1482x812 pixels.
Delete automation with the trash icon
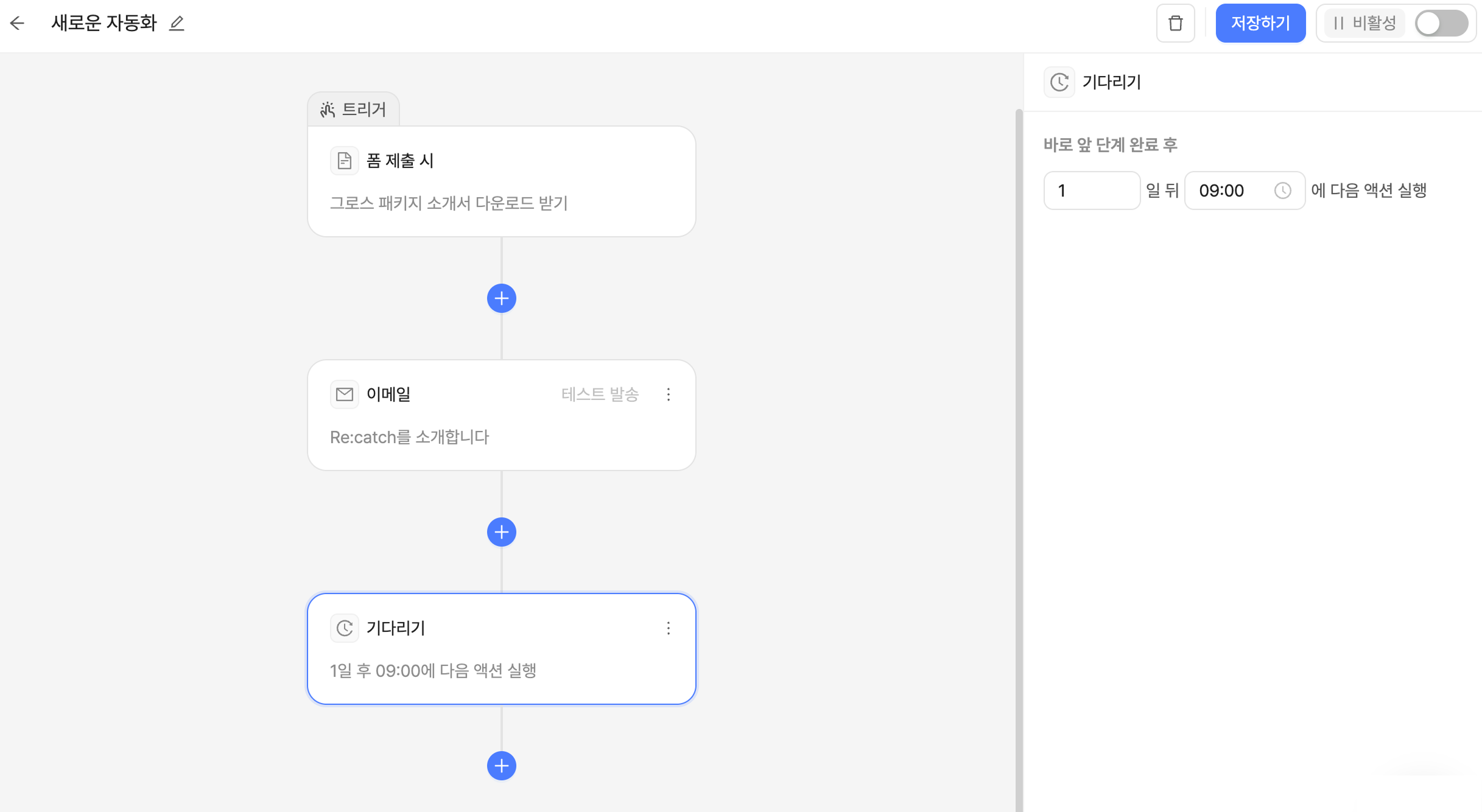1175,23
